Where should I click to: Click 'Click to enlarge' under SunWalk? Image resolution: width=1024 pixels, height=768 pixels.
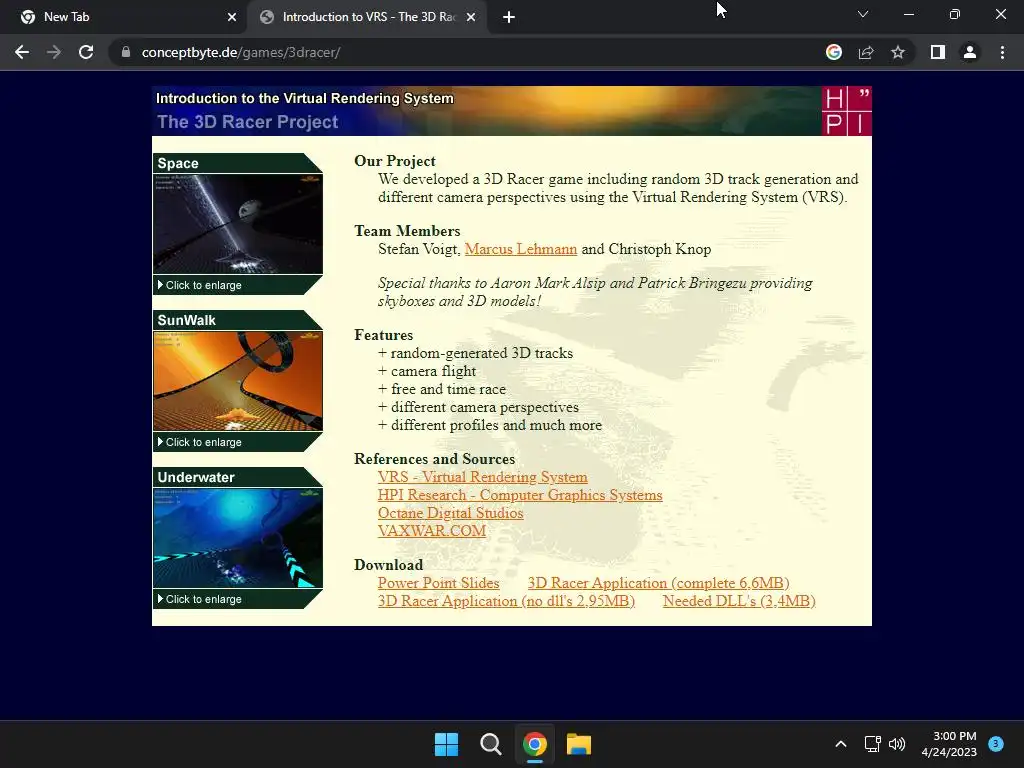coord(203,442)
